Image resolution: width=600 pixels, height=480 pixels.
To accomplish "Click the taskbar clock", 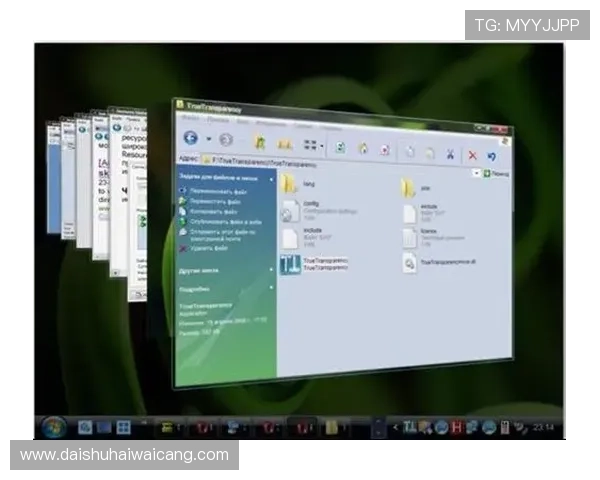I will (x=546, y=427).
